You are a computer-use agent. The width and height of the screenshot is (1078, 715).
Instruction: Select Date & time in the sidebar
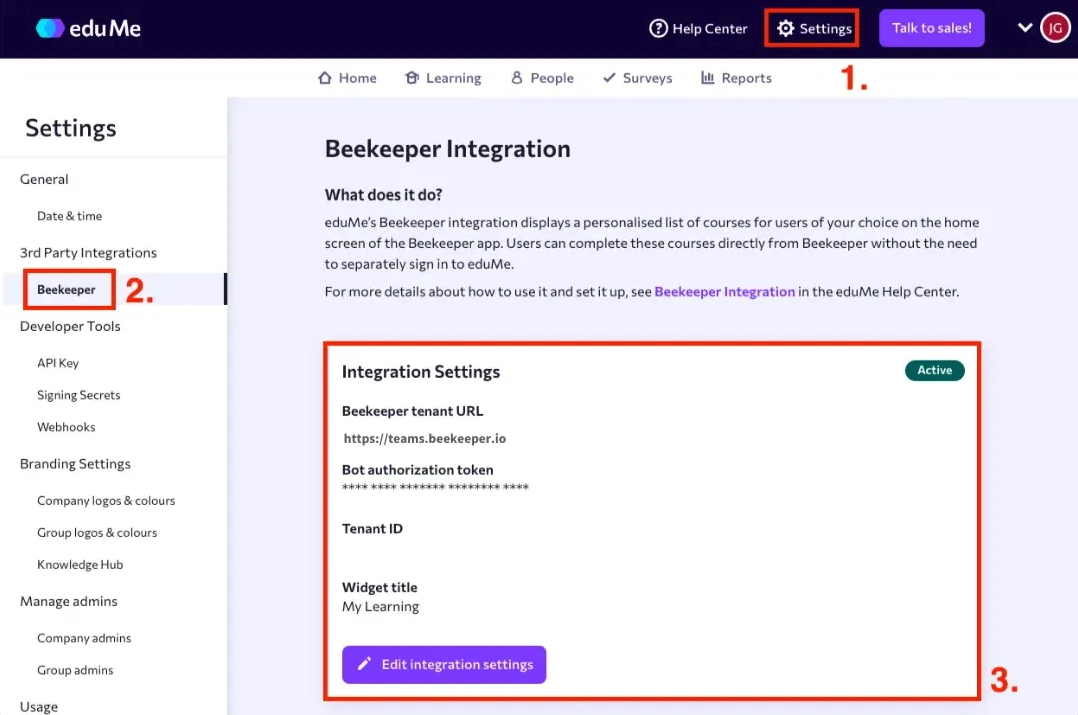pos(69,216)
